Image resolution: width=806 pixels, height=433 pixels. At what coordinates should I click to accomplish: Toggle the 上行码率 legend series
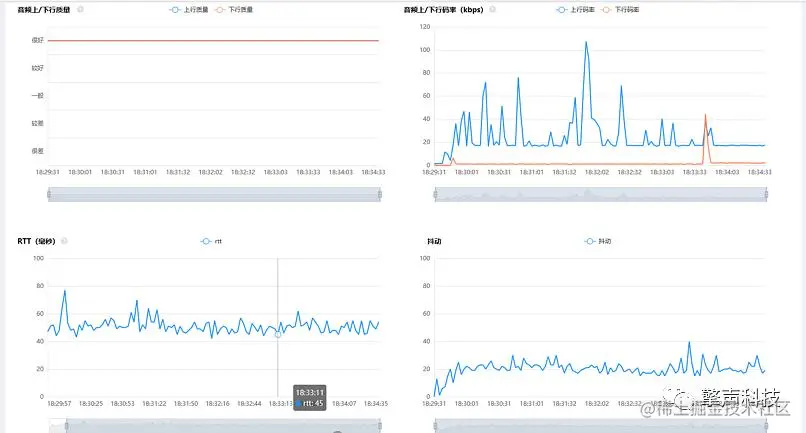575,10
